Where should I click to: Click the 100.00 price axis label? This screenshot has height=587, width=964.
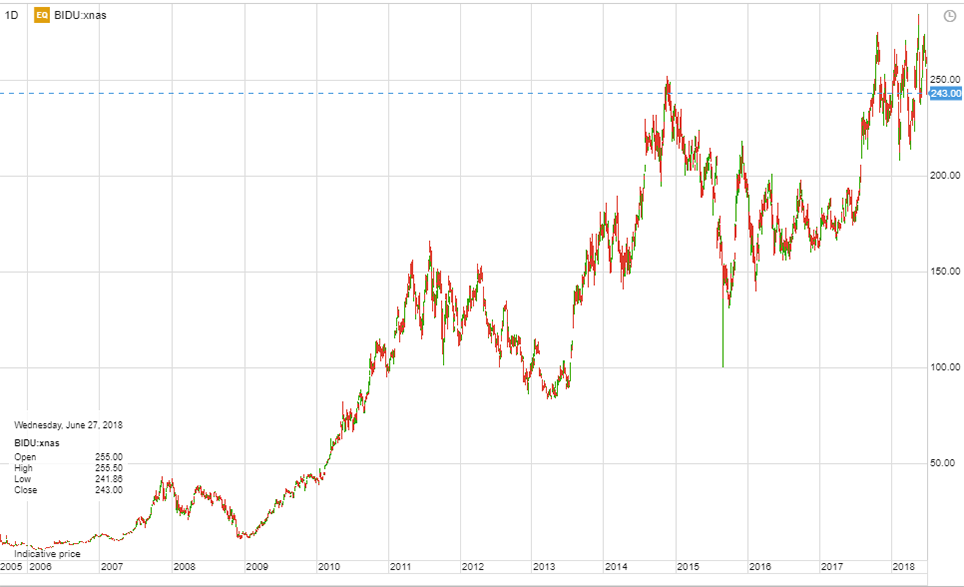tap(945, 367)
